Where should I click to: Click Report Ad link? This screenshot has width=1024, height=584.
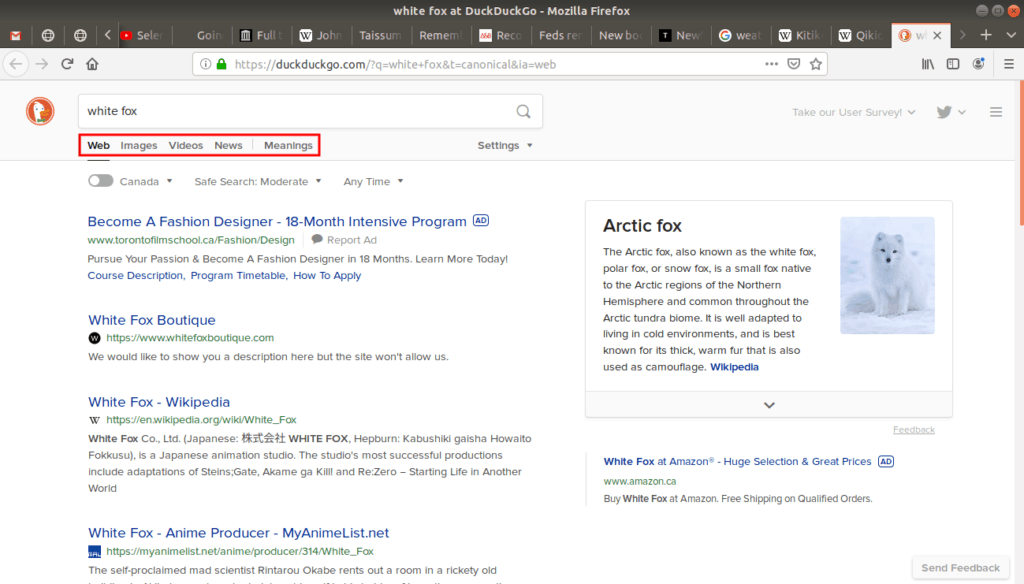point(344,240)
